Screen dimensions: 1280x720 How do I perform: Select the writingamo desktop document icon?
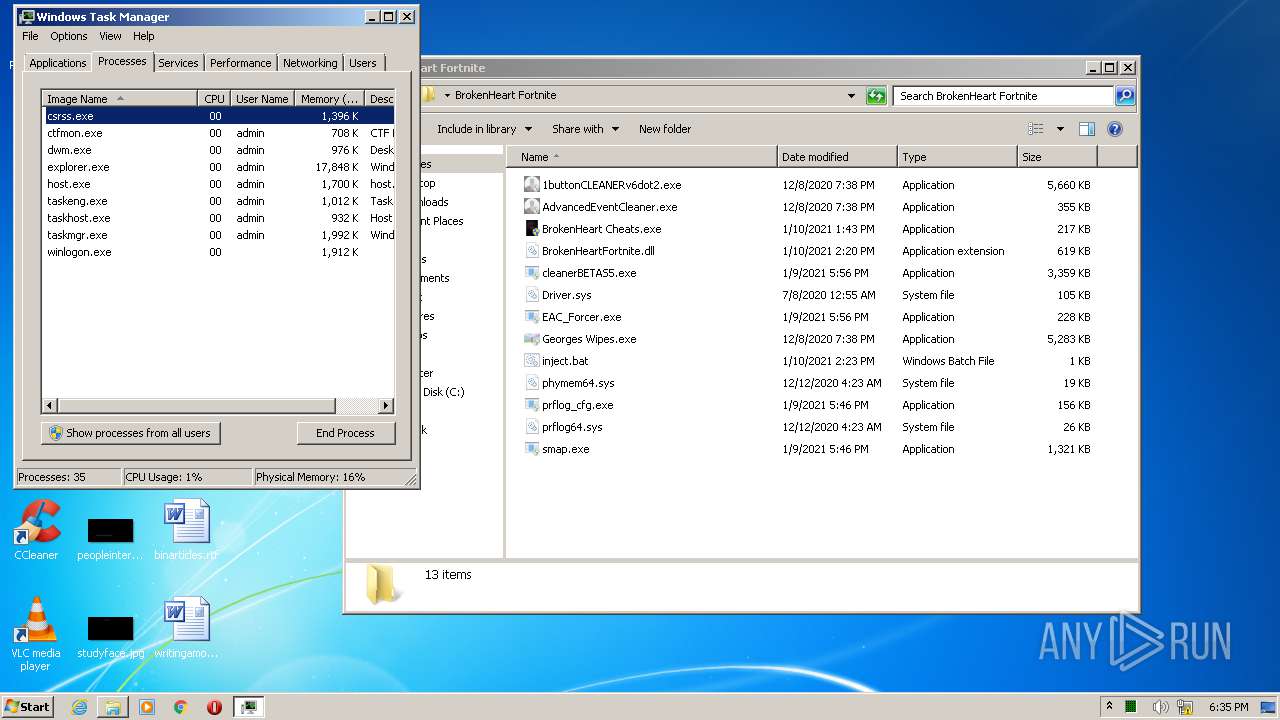tap(186, 628)
